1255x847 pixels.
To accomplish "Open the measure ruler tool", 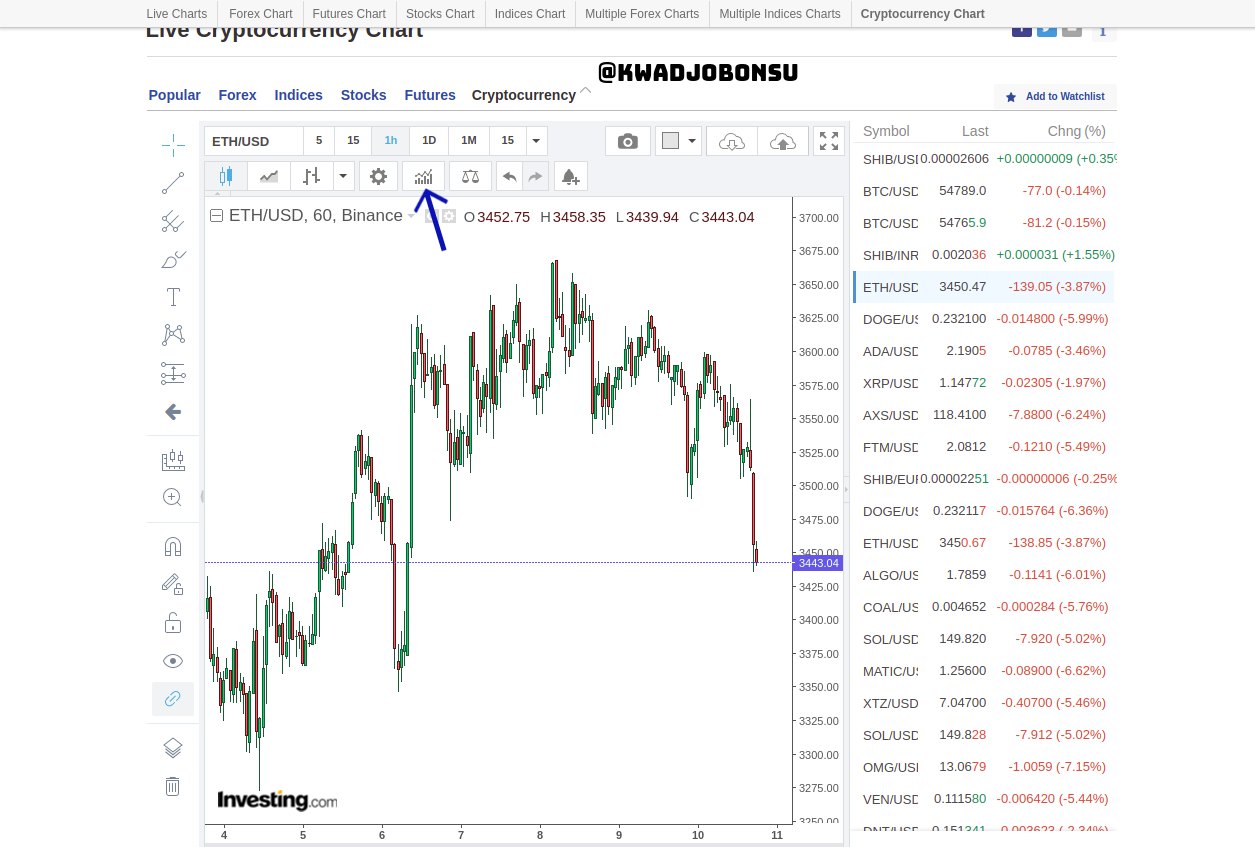I will click(x=173, y=459).
